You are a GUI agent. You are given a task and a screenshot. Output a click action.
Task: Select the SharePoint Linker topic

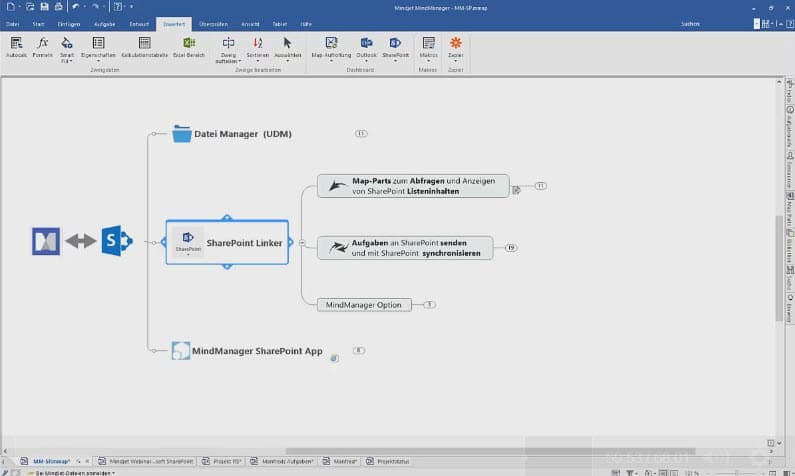click(227, 242)
